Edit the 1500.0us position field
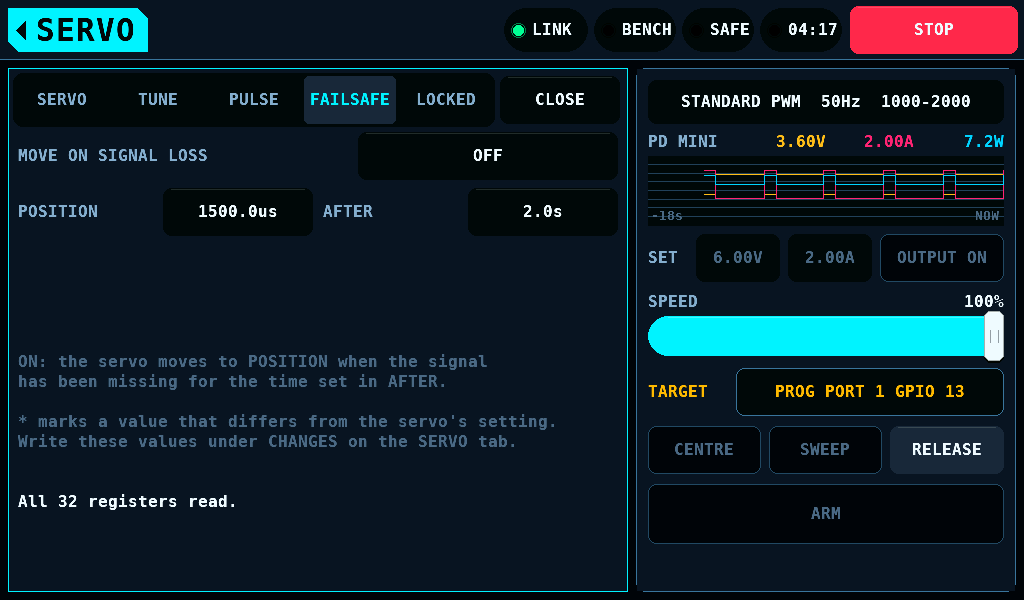1024x600 pixels. point(238,212)
